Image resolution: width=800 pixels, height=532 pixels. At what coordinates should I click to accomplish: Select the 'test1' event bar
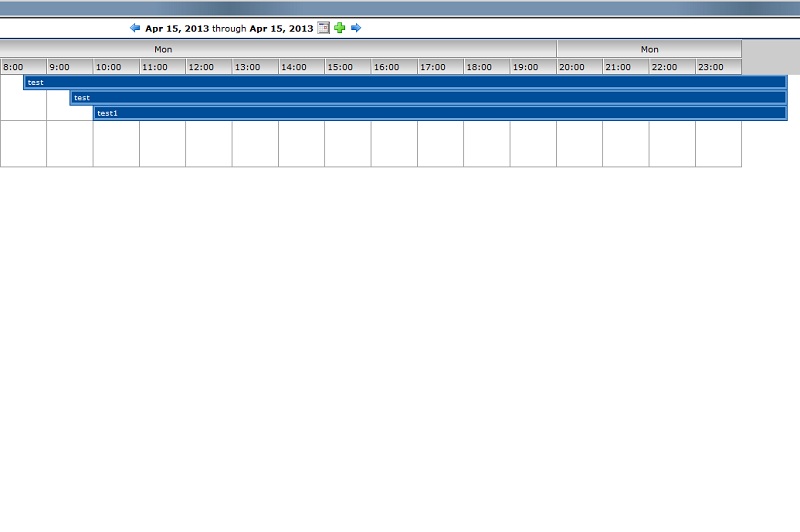coord(440,113)
